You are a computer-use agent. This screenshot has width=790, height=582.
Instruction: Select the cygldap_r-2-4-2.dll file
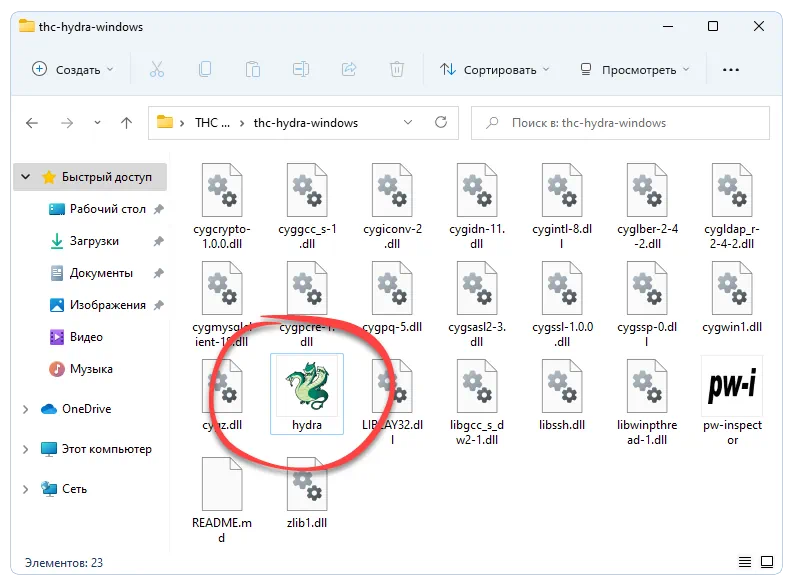point(732,206)
